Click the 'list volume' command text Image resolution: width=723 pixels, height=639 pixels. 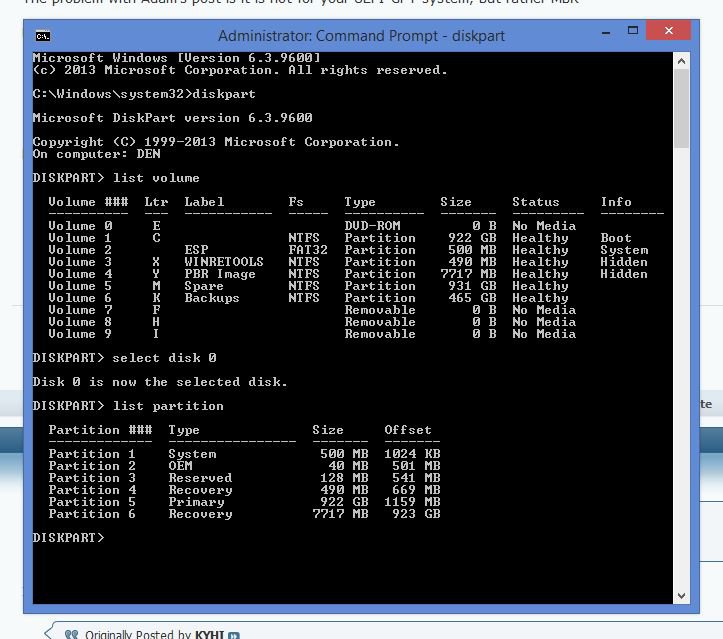[156, 178]
